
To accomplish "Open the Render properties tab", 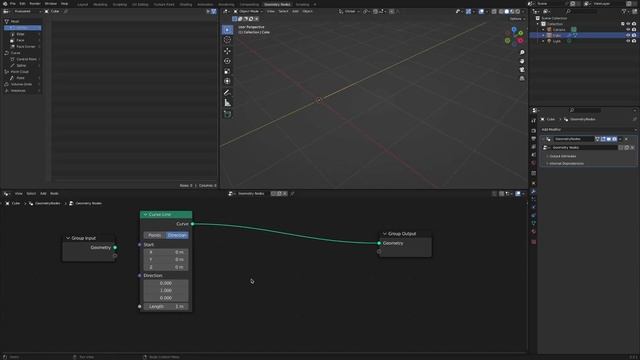I will [x=533, y=131].
